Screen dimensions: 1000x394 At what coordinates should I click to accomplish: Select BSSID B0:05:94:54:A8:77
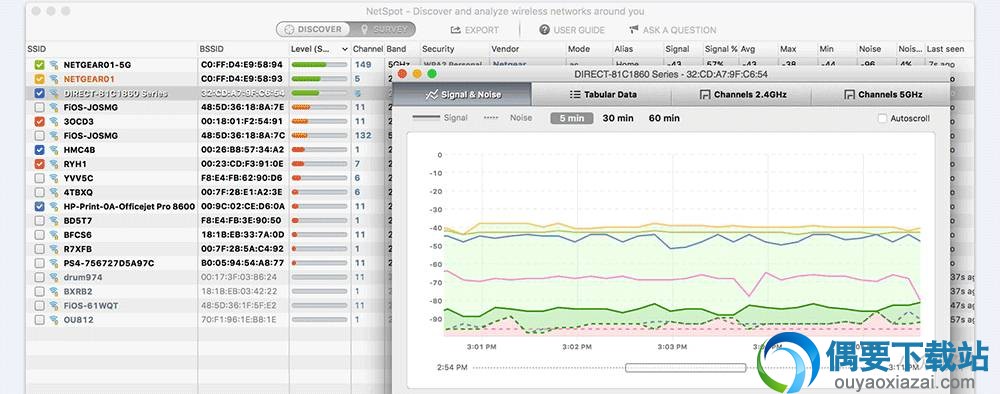coord(242,263)
